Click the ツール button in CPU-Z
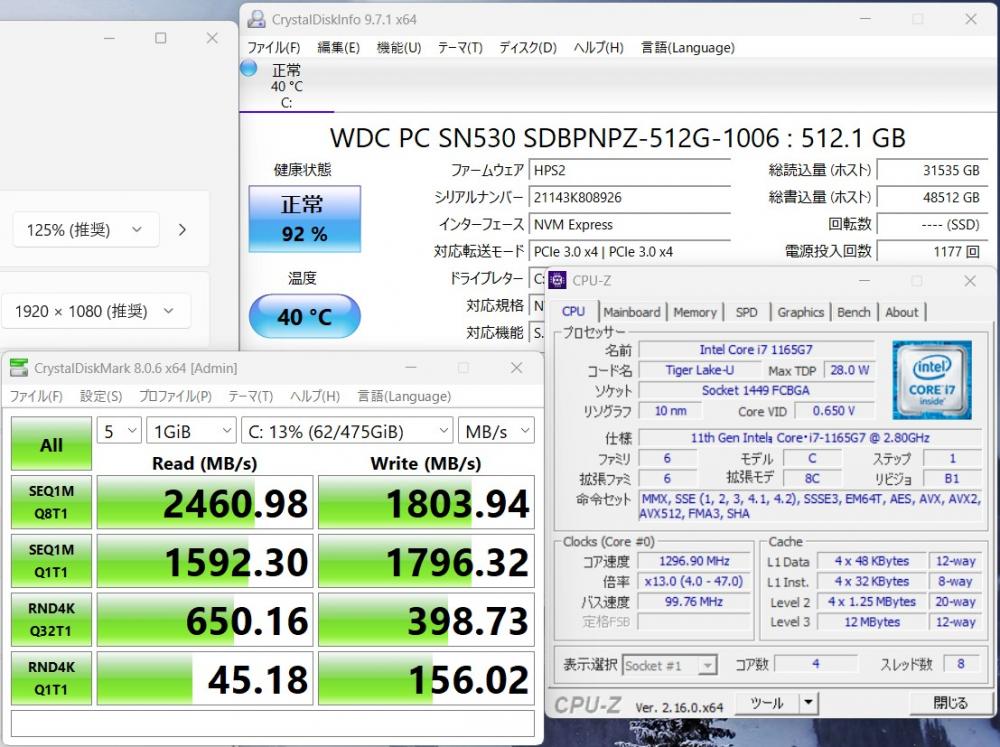The image size is (1000, 747). click(767, 703)
